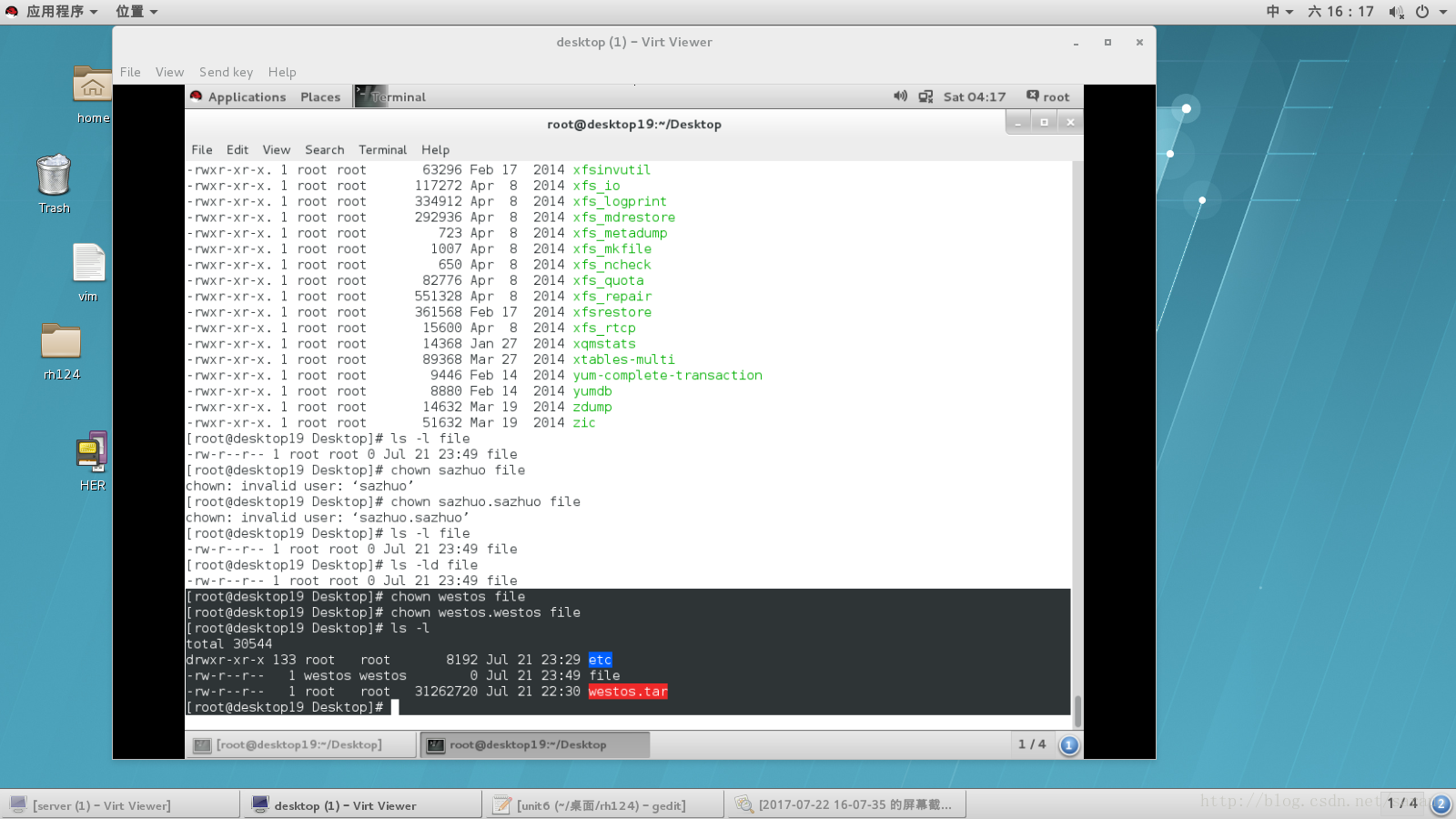Screen dimensions: 1456x819
Task: Switch to first guest taskbar terminal window
Action: click(301, 745)
